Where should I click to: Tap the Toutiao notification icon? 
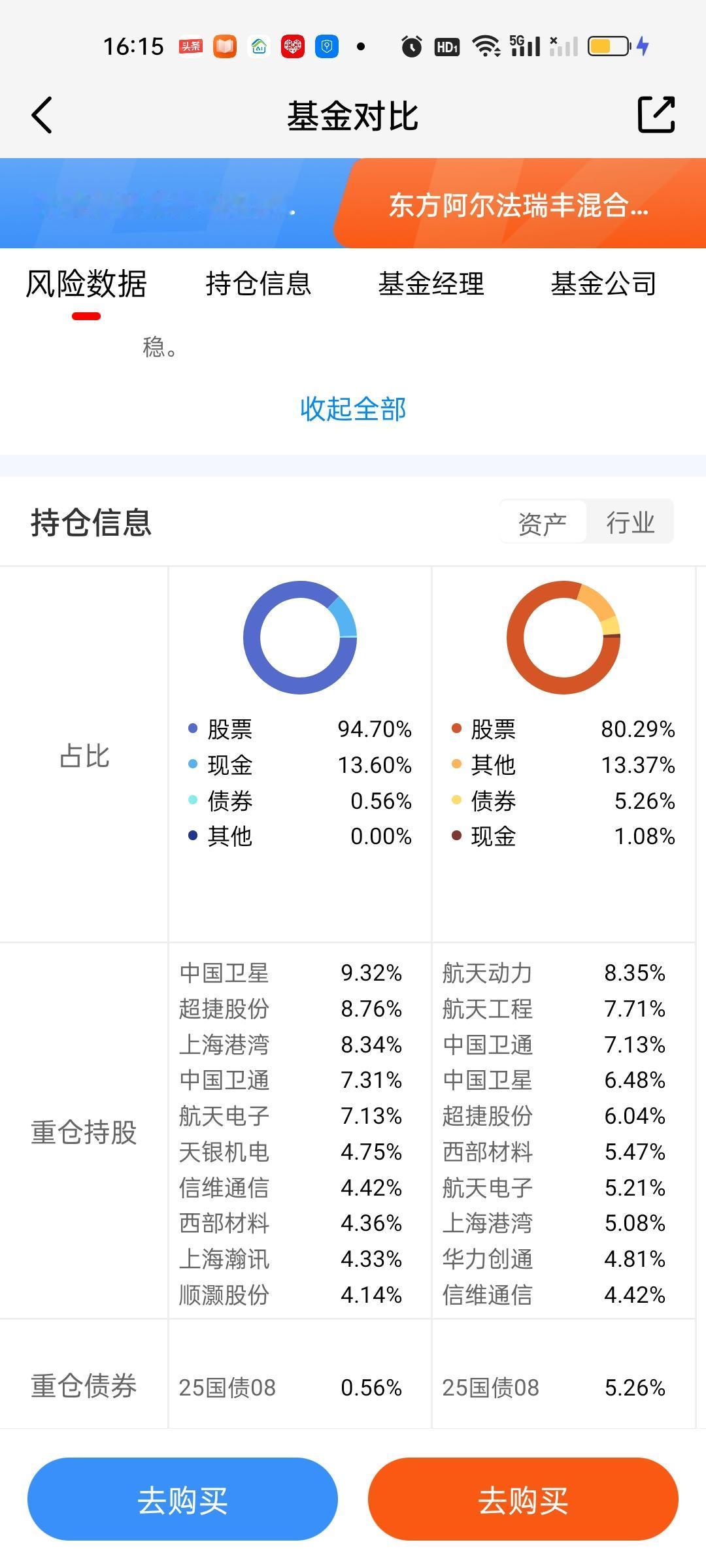[x=191, y=46]
